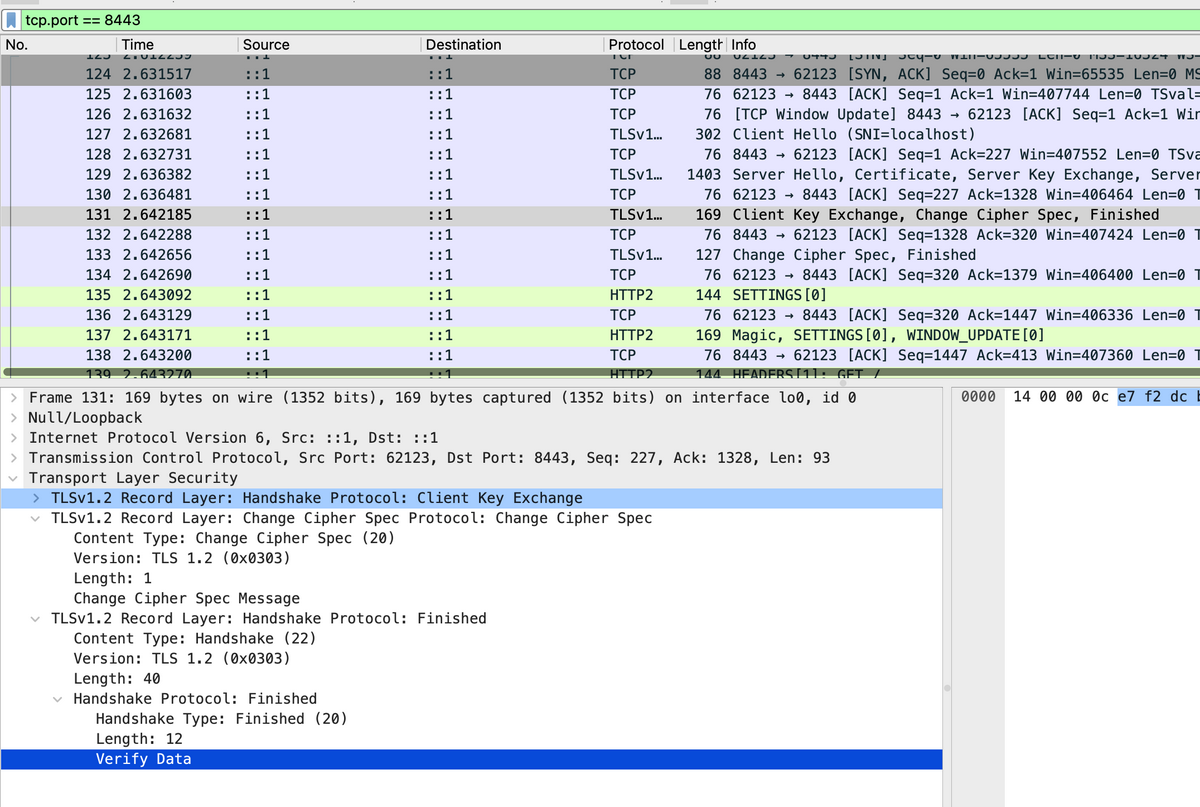
Task: Select the Length: 1 field
Action: tap(113, 578)
